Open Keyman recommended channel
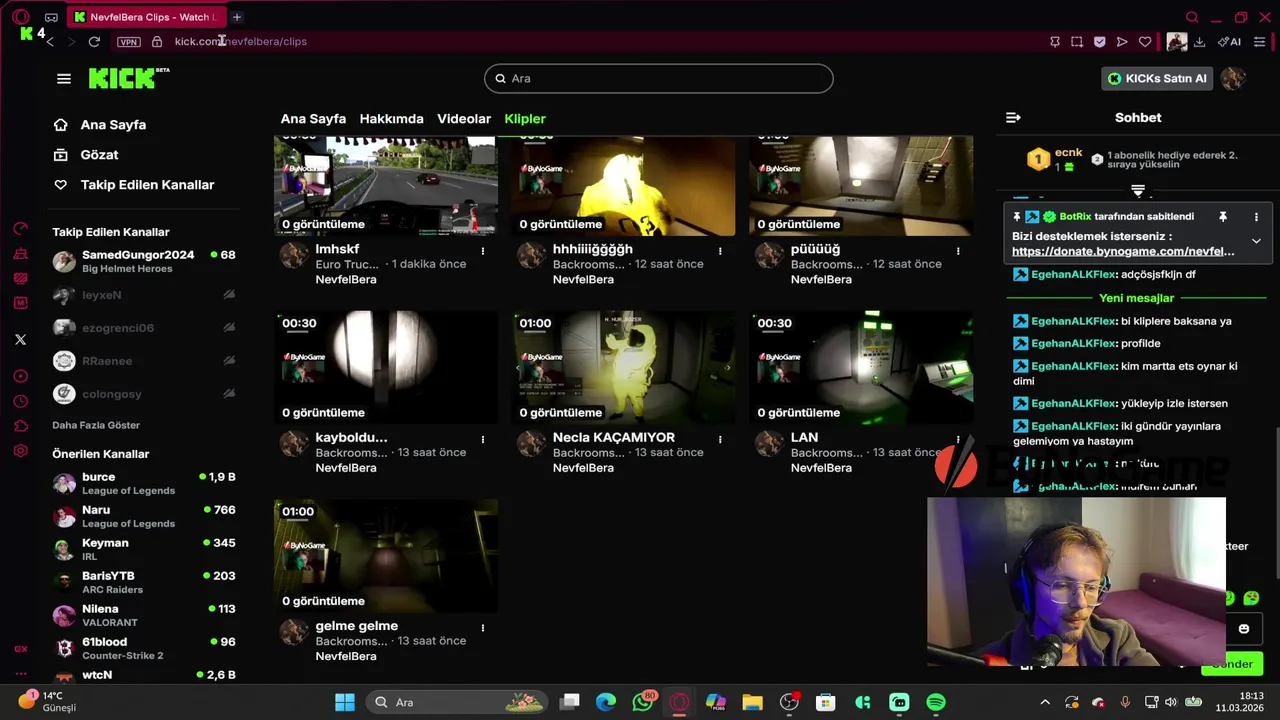Viewport: 1280px width, 720px height. (x=144, y=549)
